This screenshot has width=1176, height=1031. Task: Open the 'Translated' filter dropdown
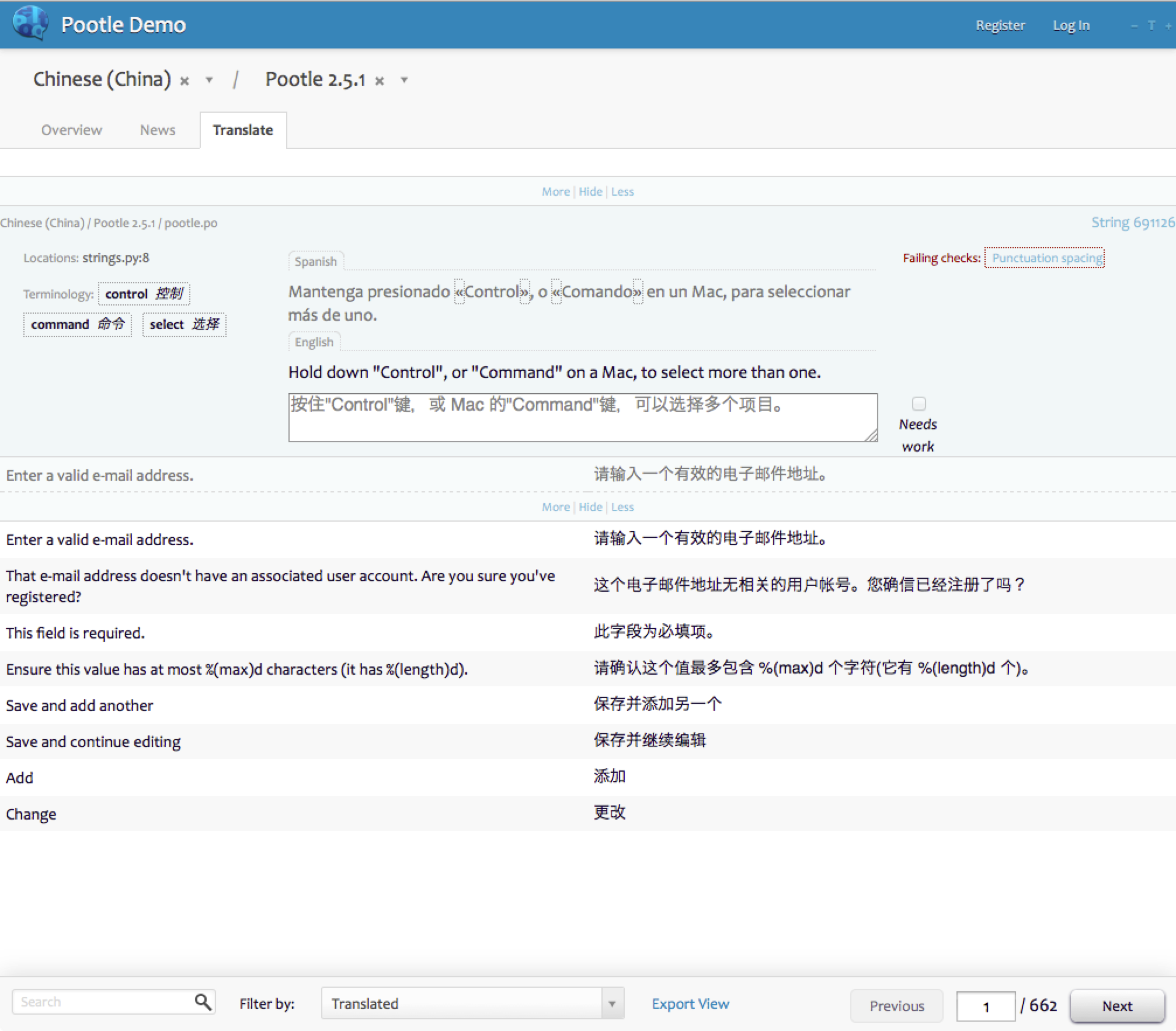[x=611, y=1003]
